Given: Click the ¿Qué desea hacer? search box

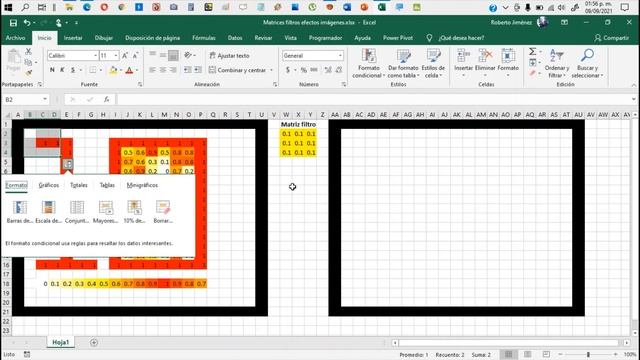Looking at the screenshot, I should [x=461, y=38].
